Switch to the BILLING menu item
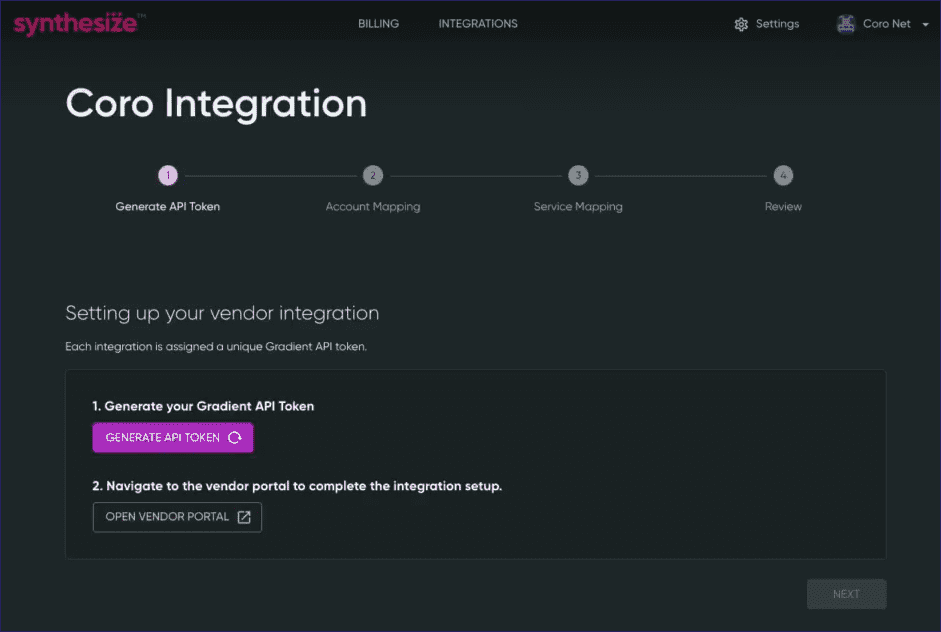Viewport: 941px width, 632px height. tap(378, 23)
